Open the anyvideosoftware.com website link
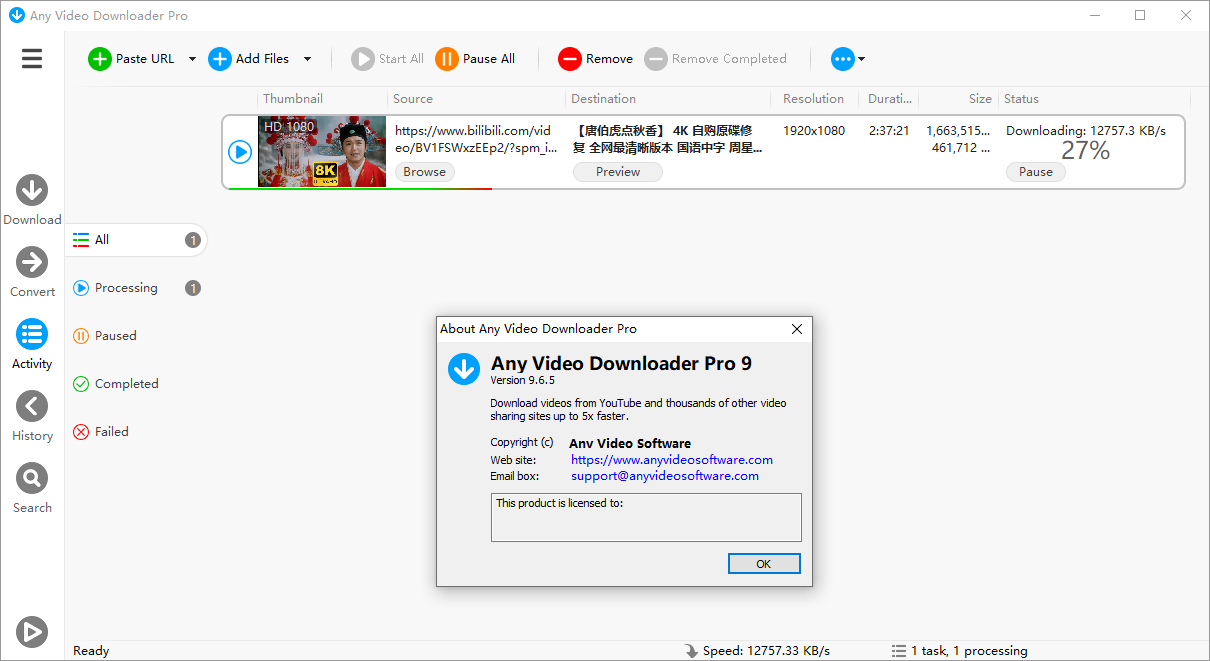Viewport: 1210px width, 661px height. [x=671, y=460]
